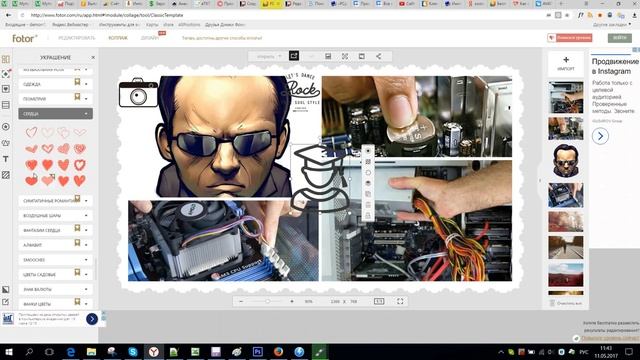640x360 pixels.
Task: Click the green sign-in button at top right
Action: (x=620, y=38)
